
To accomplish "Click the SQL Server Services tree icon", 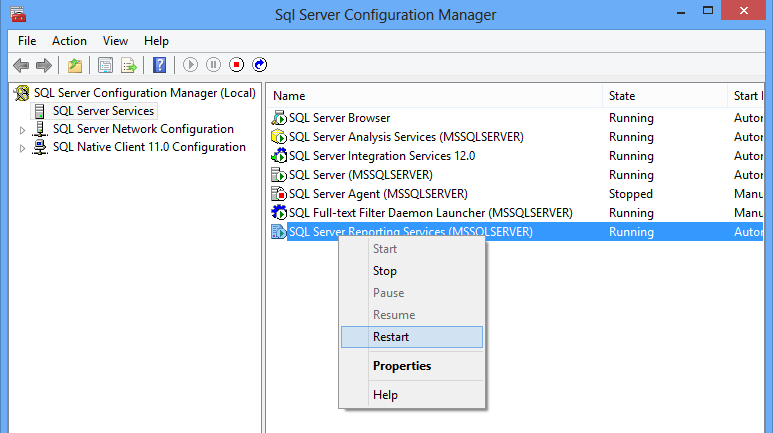I will [40, 111].
